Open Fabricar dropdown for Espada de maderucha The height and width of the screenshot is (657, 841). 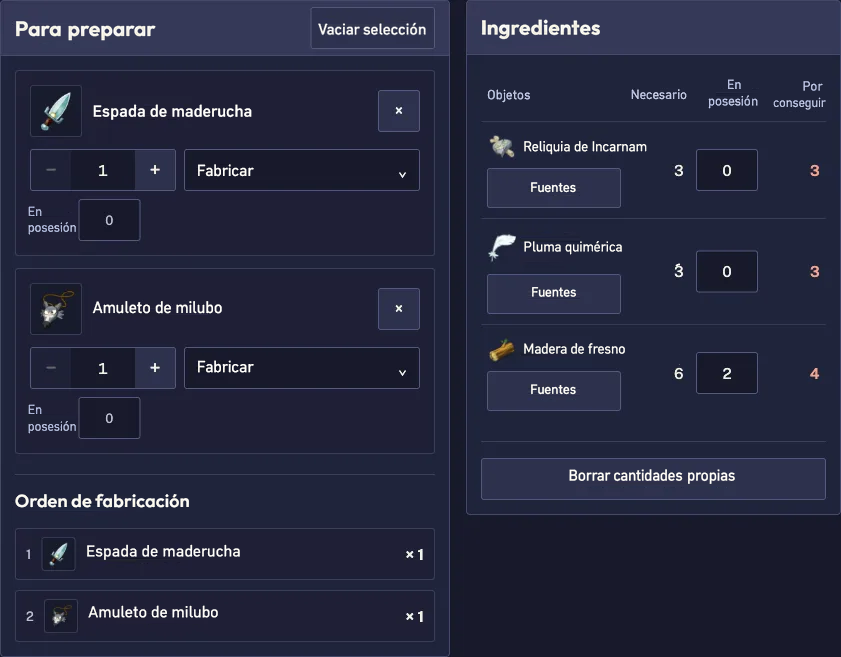click(x=301, y=170)
